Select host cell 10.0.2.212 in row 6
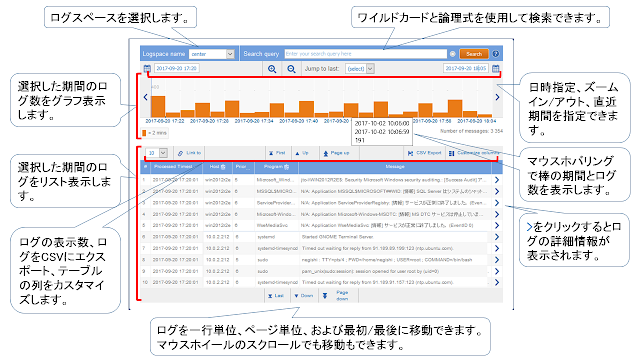The image size is (640, 360). coord(218,237)
